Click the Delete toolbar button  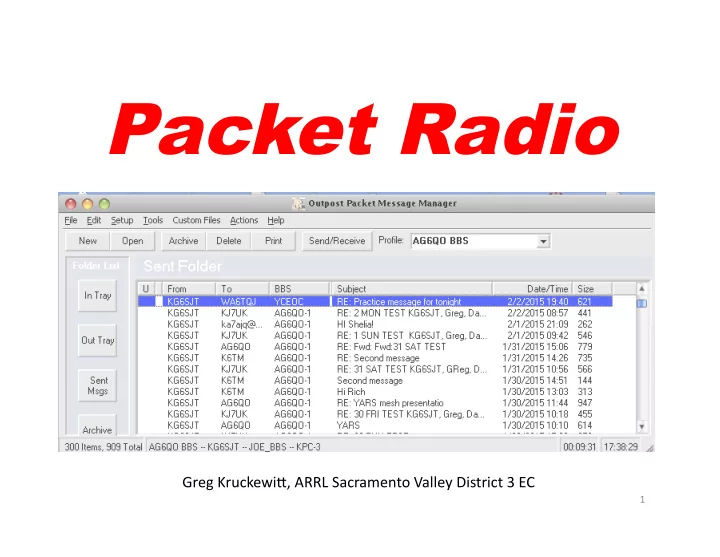(x=229, y=241)
